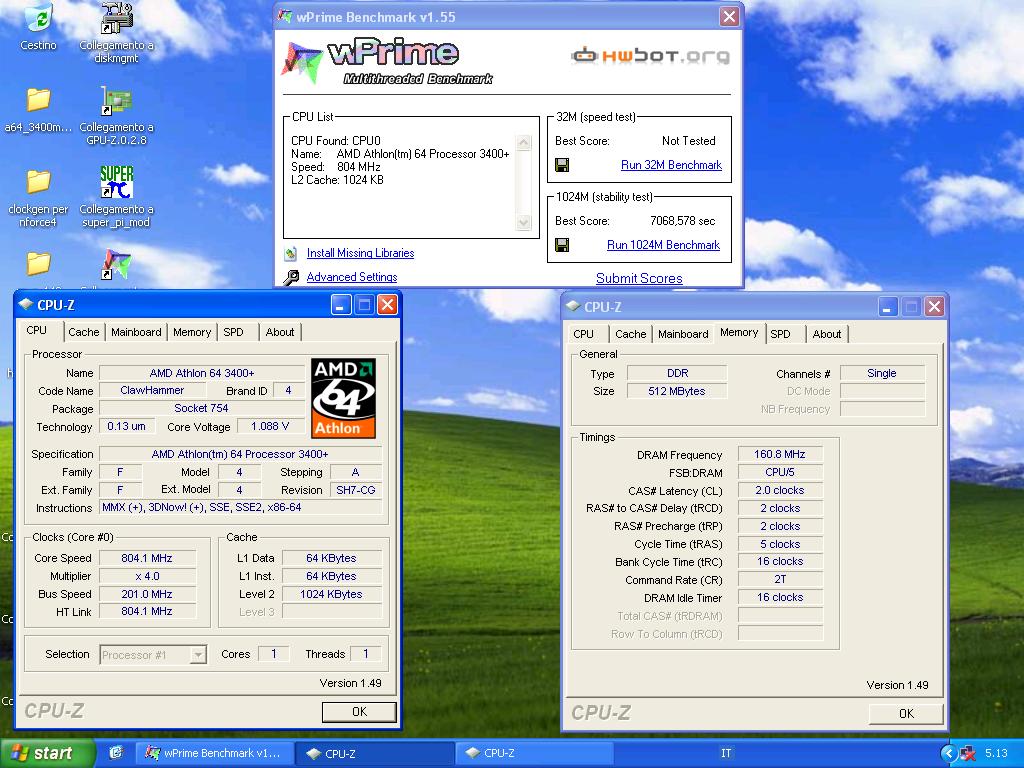Click Install Missing Libraries link
This screenshot has width=1024, height=768.
coord(360,253)
